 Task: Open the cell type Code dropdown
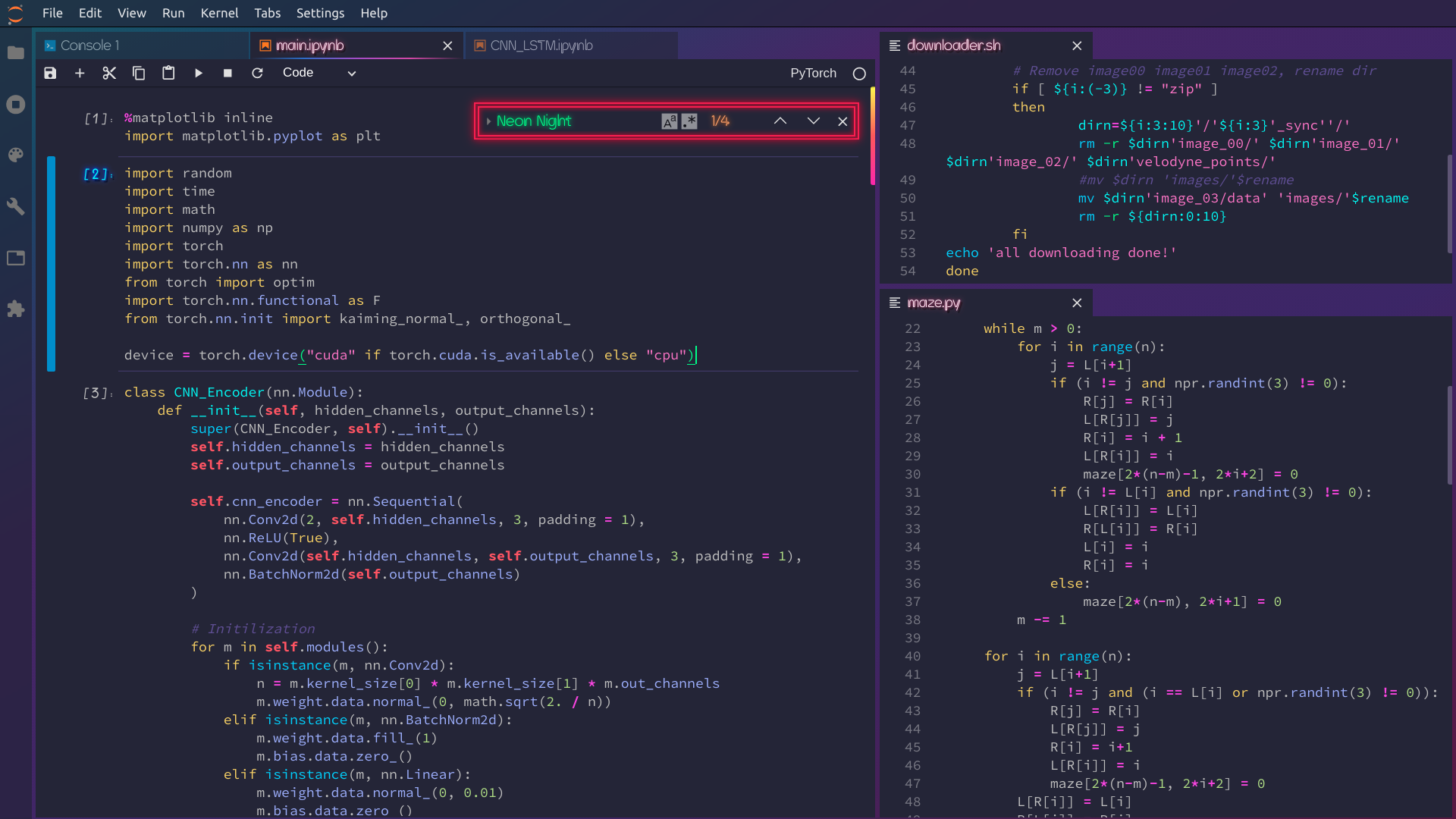pos(318,73)
